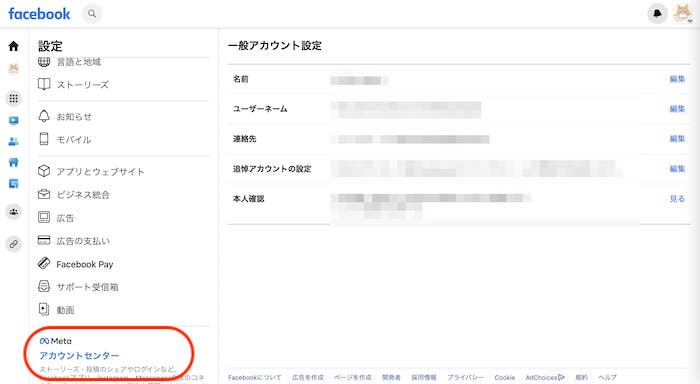Open the Friends icon in sidebar
The width and height of the screenshot is (700, 384).
(x=14, y=142)
